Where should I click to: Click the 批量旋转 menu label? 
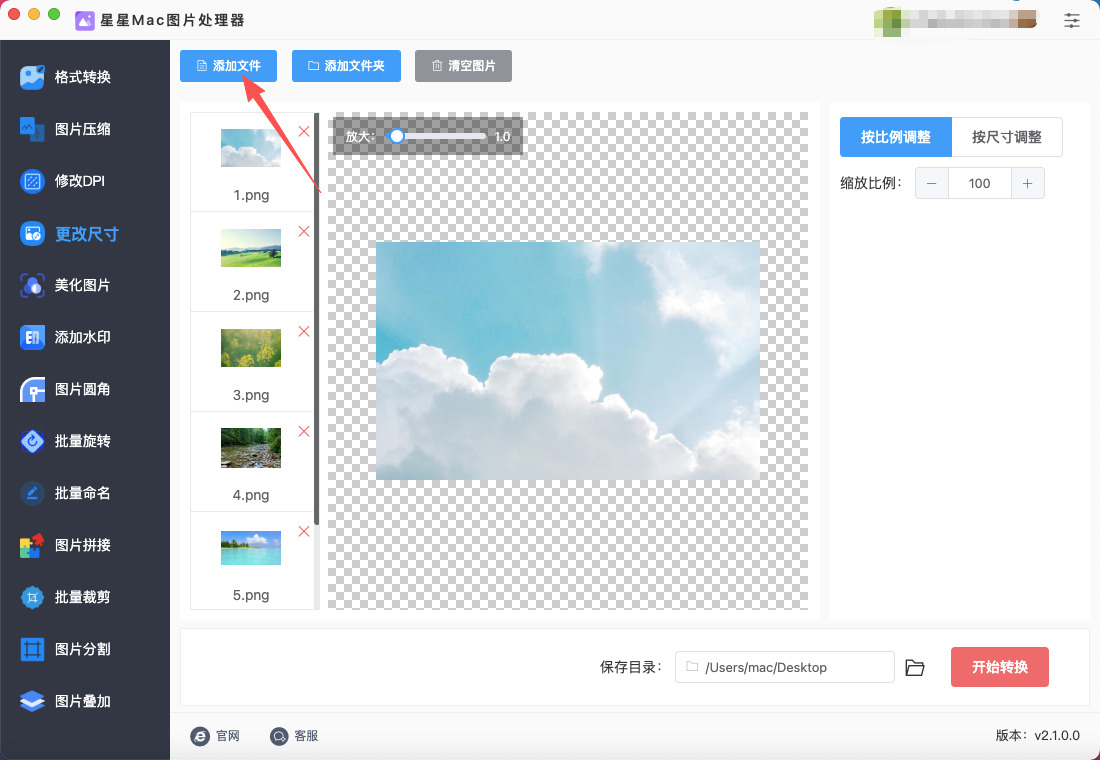pyautogui.click(x=83, y=441)
